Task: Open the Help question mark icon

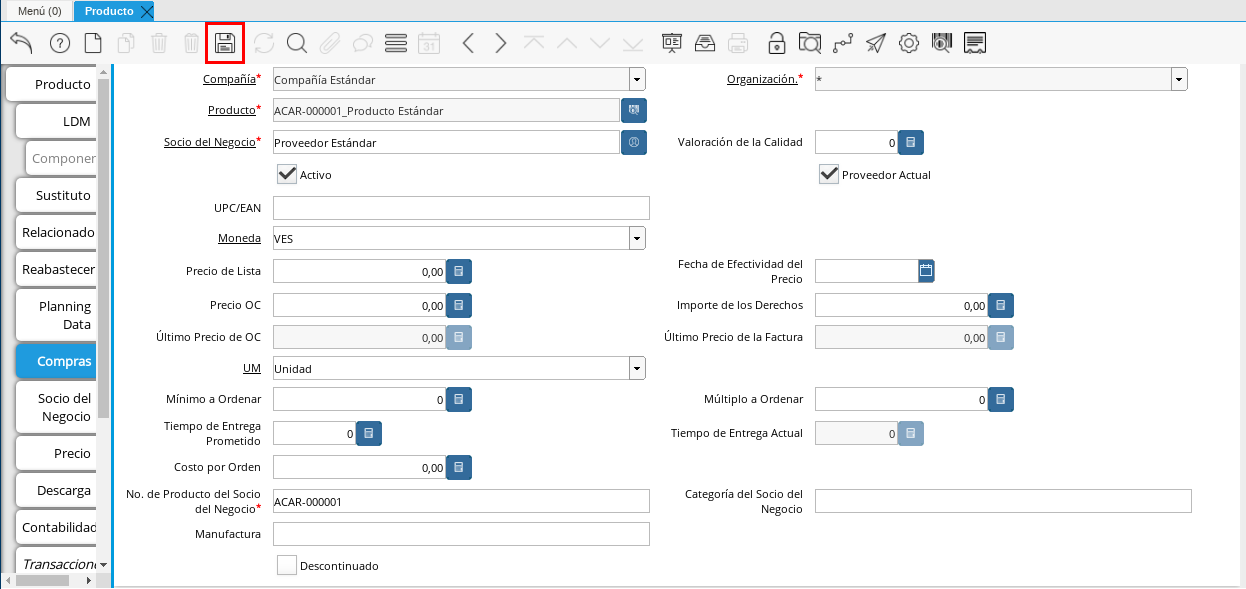Action: (x=59, y=43)
